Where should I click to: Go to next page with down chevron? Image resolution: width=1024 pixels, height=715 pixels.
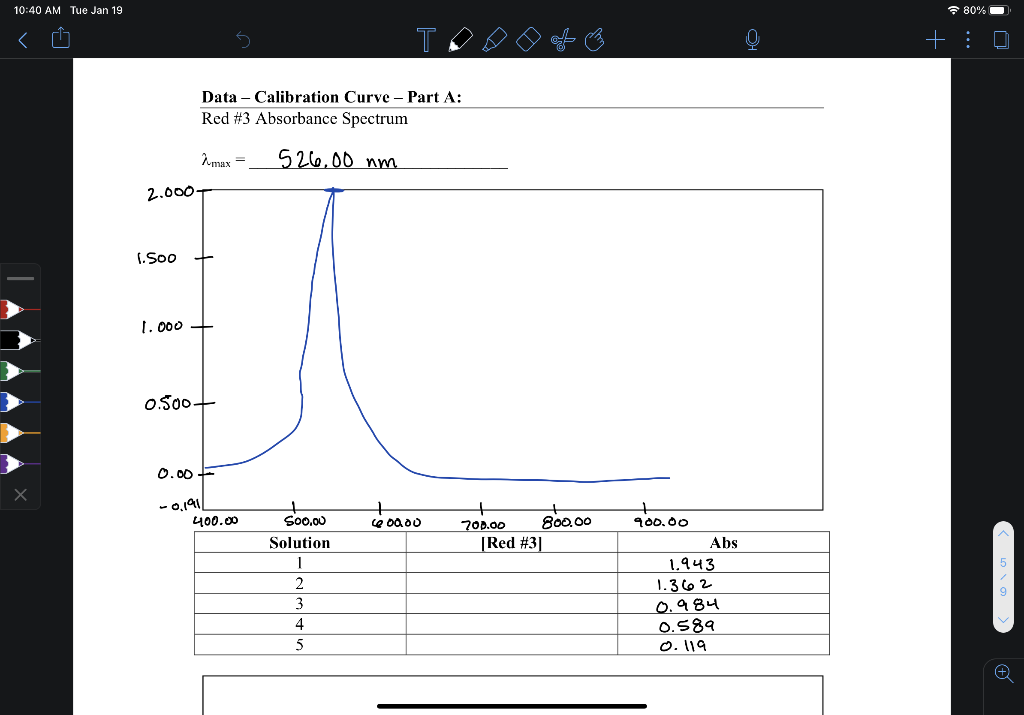point(1003,620)
